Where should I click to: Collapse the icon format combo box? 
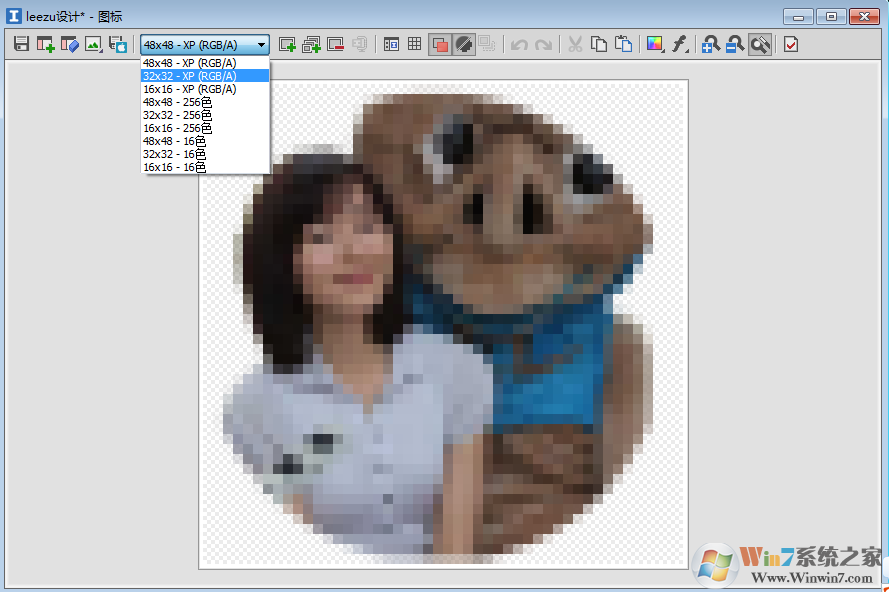(261, 44)
